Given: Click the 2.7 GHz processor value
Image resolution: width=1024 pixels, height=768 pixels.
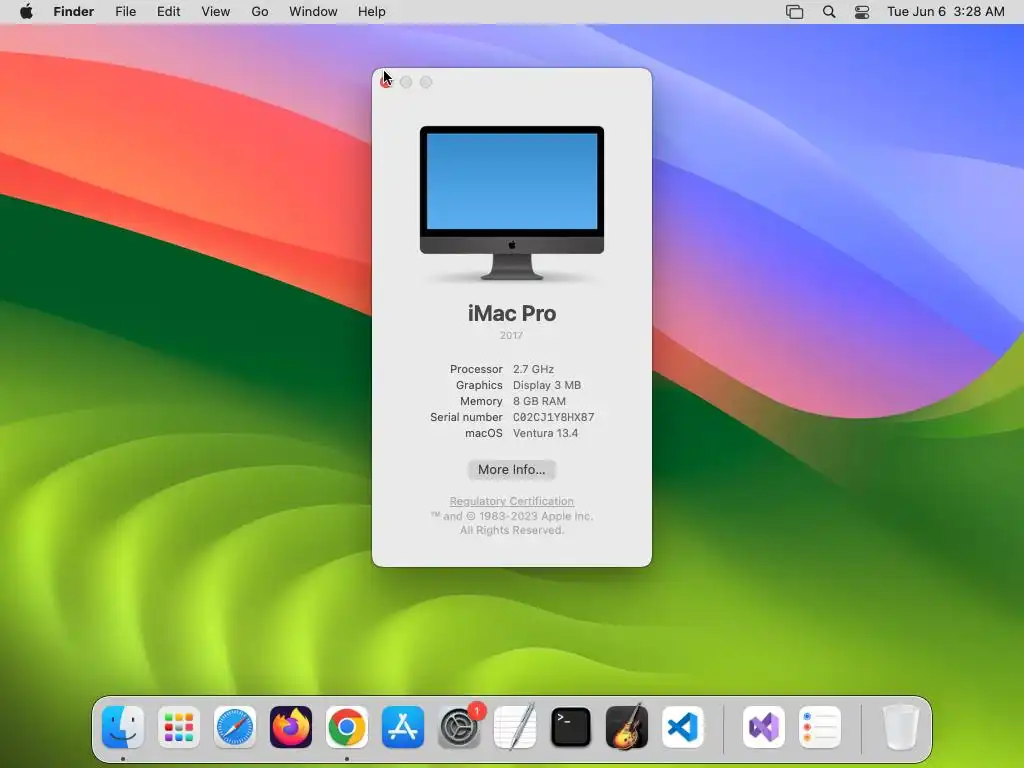Looking at the screenshot, I should (533, 369).
